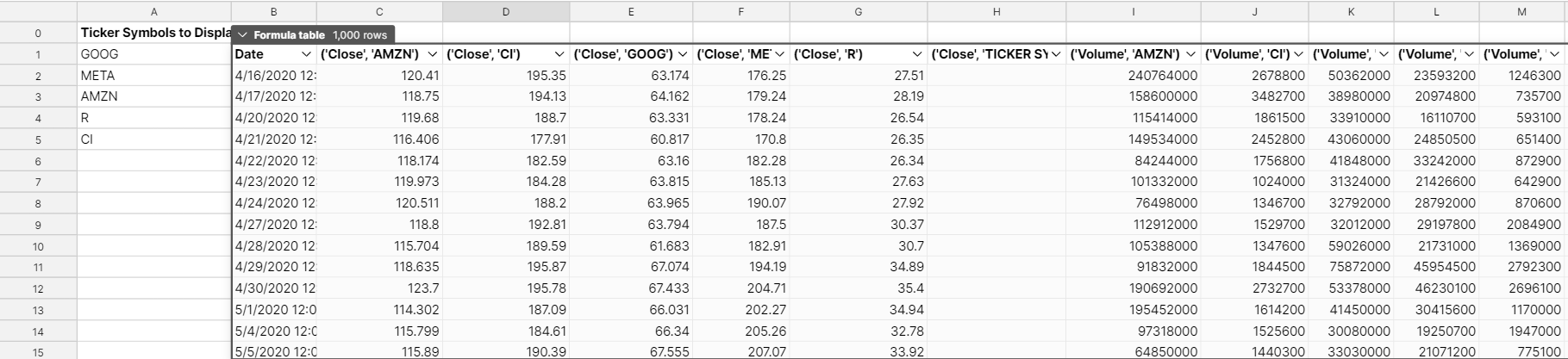Click the Ticker Symbols to Display cell
Viewport: 1568px width, 359px height.
click(153, 33)
